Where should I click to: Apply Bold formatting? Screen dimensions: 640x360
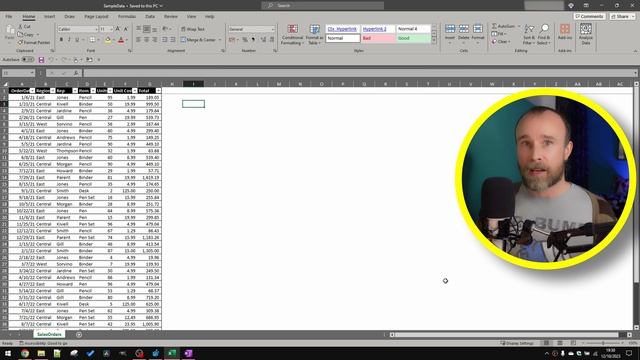click(61, 40)
